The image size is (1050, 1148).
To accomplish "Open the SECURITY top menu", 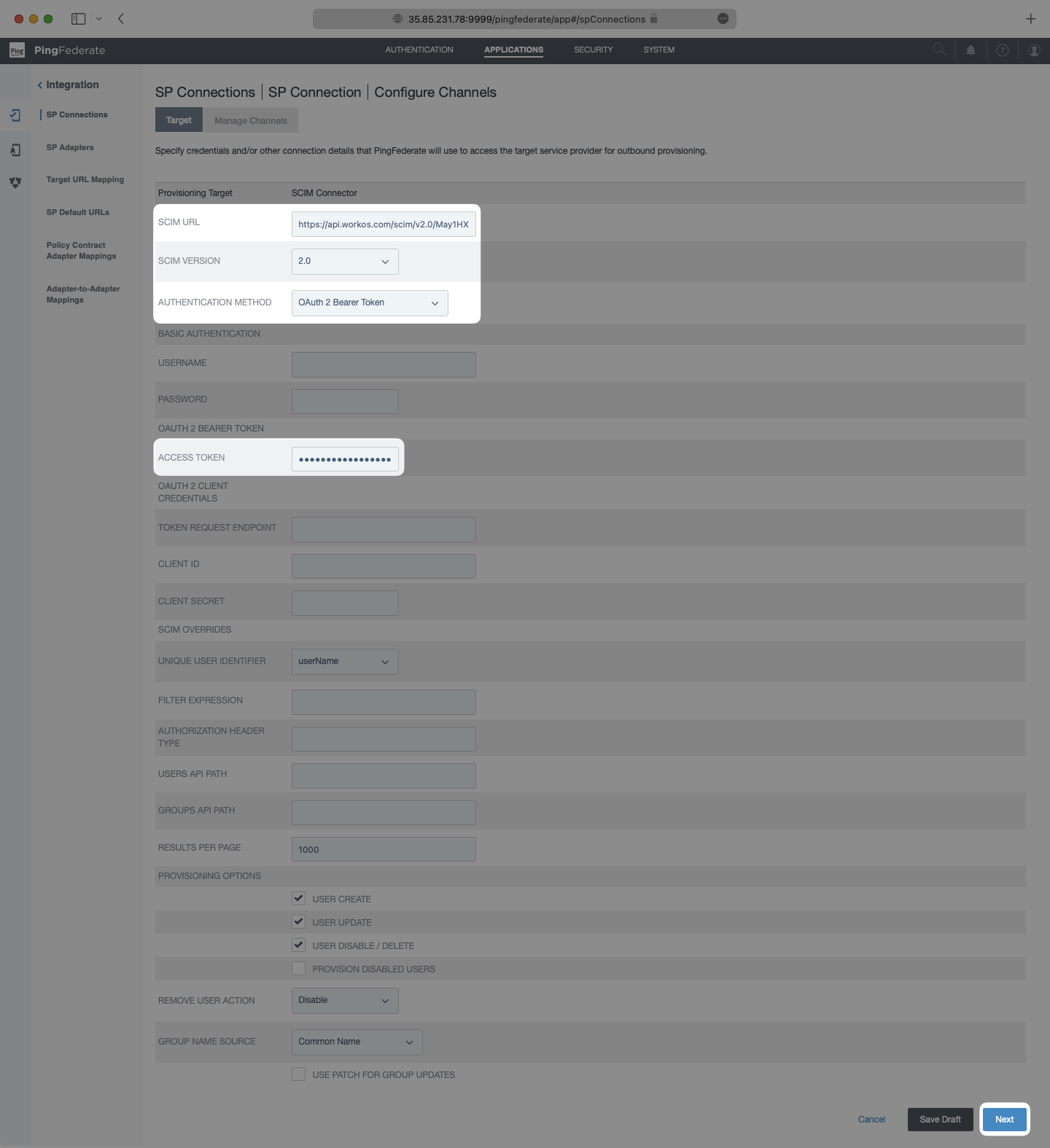I will pos(594,50).
